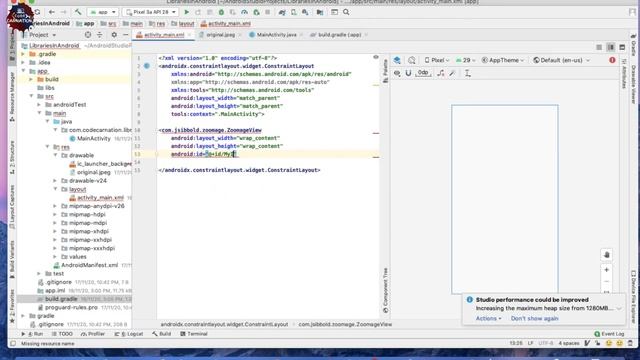Collapse the drawable folder
Viewport: 640px width, 360px height.
point(55,155)
